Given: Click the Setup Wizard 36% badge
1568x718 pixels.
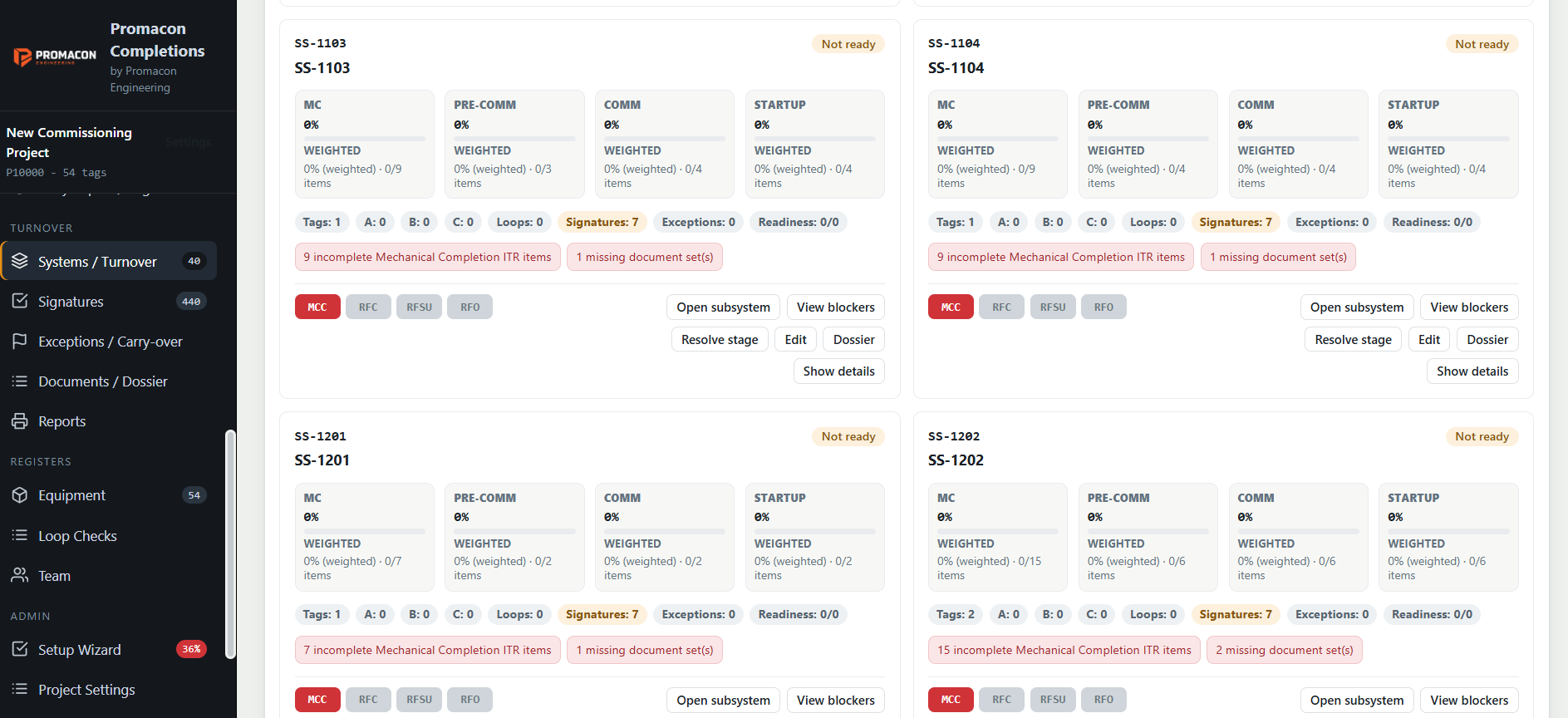Looking at the screenshot, I should click(x=191, y=649).
